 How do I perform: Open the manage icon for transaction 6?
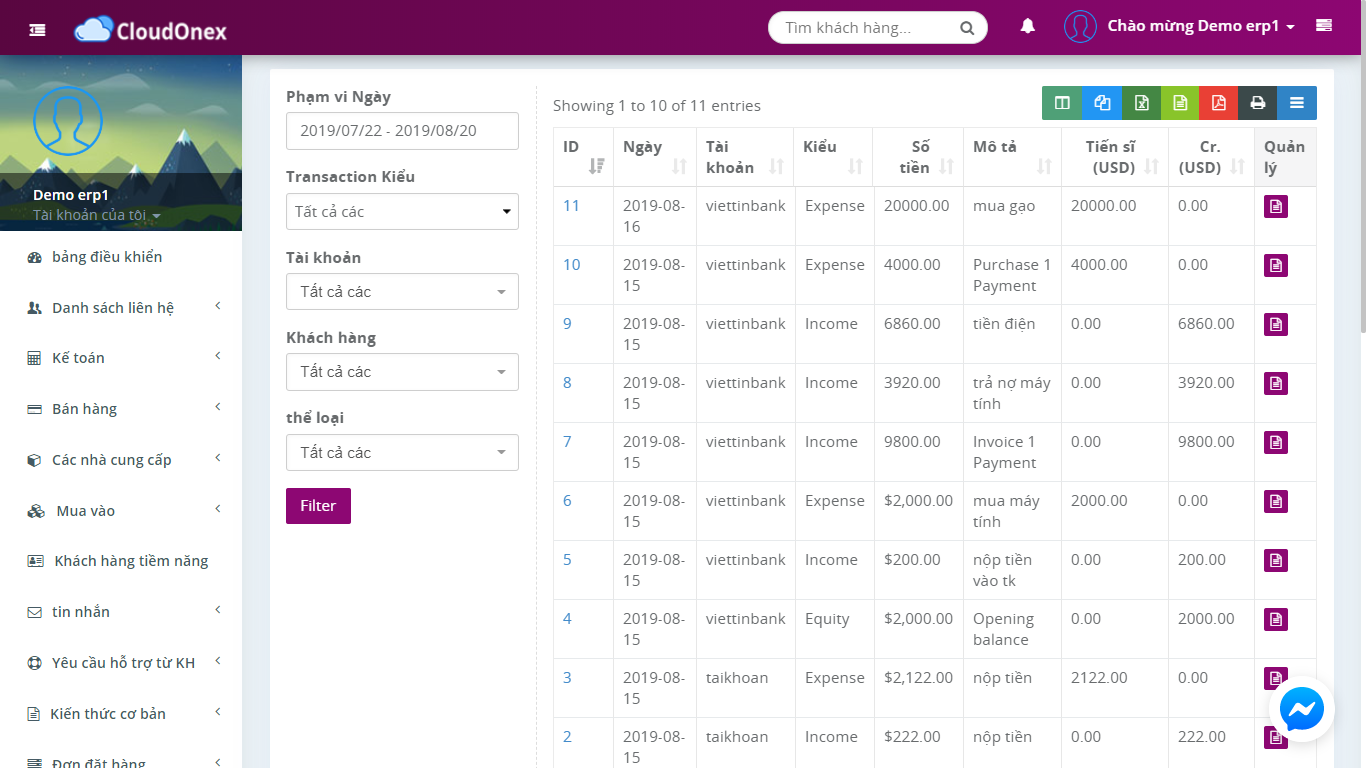click(x=1275, y=501)
